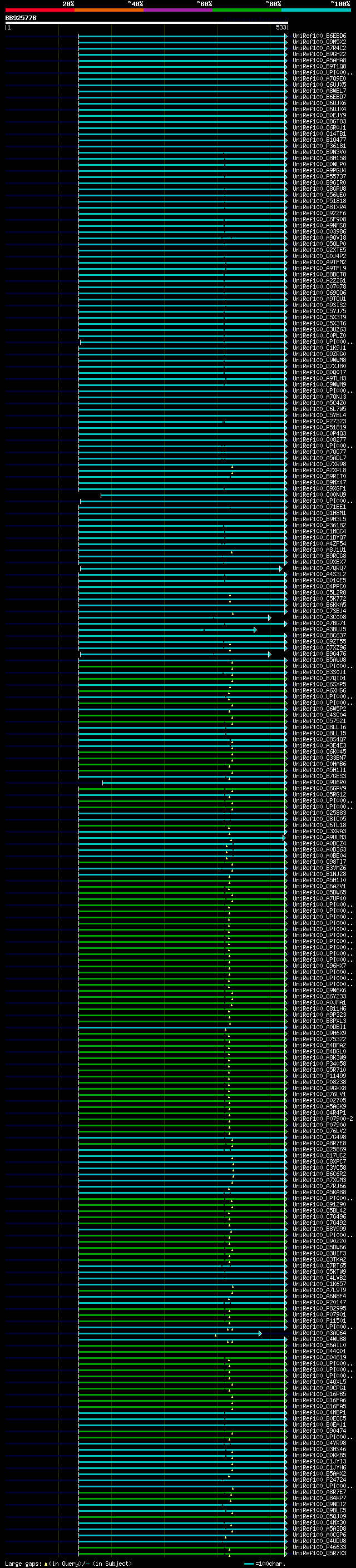Select label UniRef100_Q9U6R0
356x1568 pixels.
(319, 783)
